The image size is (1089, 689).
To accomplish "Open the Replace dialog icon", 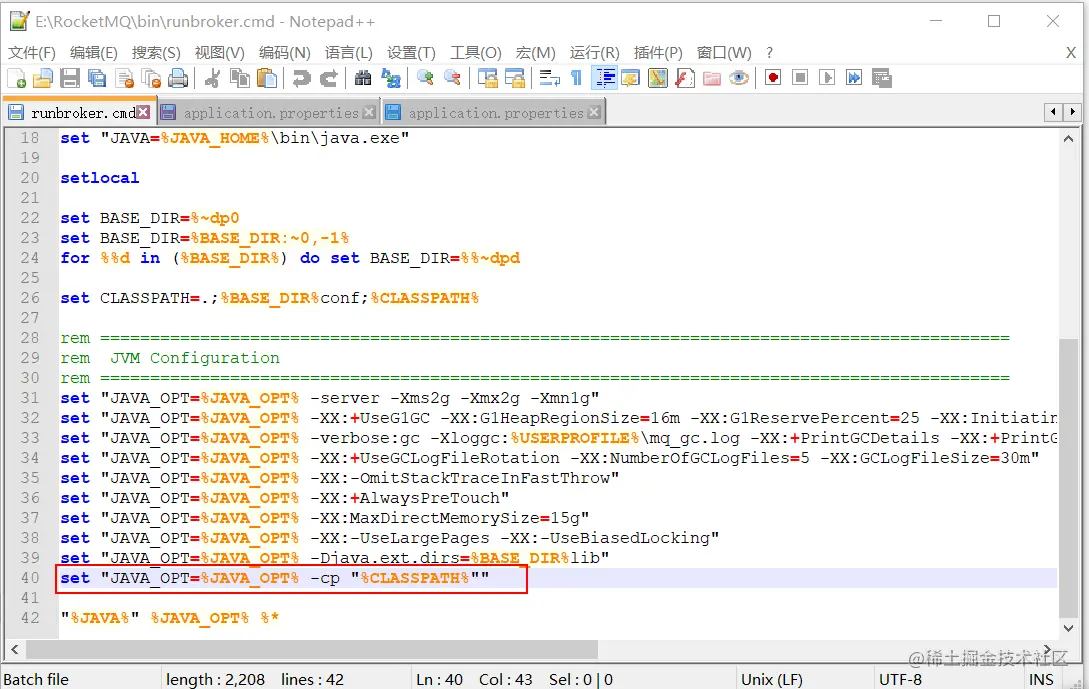I will pyautogui.click(x=390, y=78).
